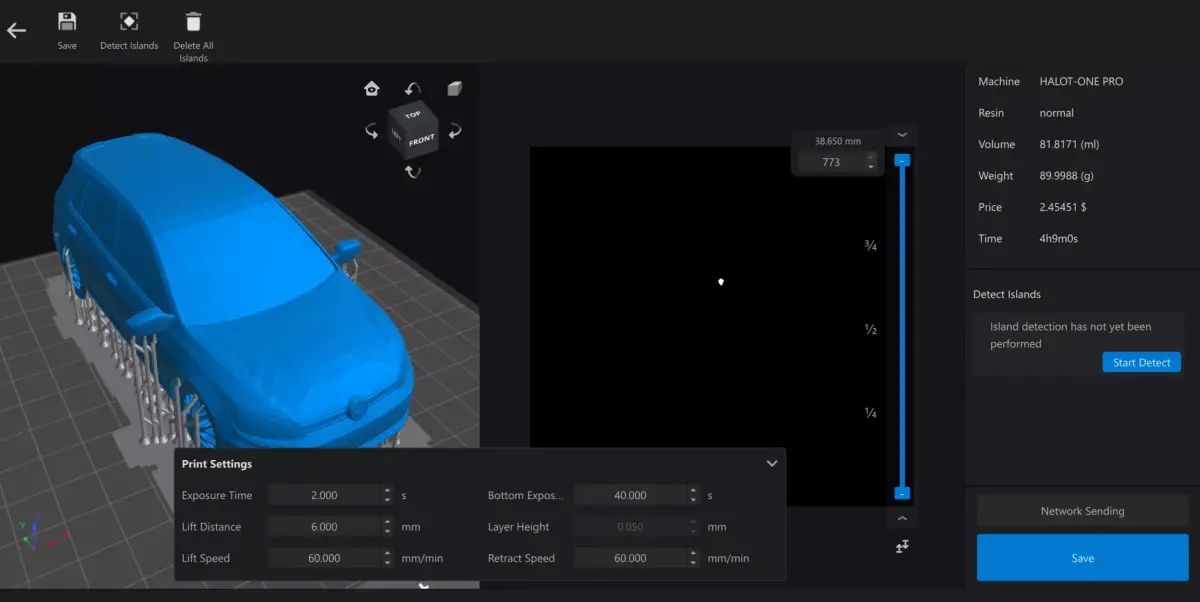The height and width of the screenshot is (602, 1200).
Task: Click the Network Sending button
Action: (x=1082, y=511)
